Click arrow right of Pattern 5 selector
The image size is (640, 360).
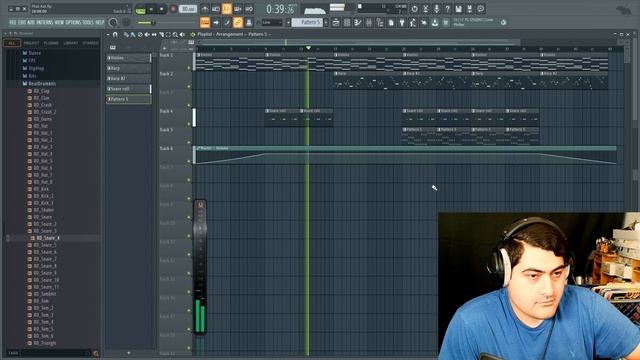(x=326, y=22)
